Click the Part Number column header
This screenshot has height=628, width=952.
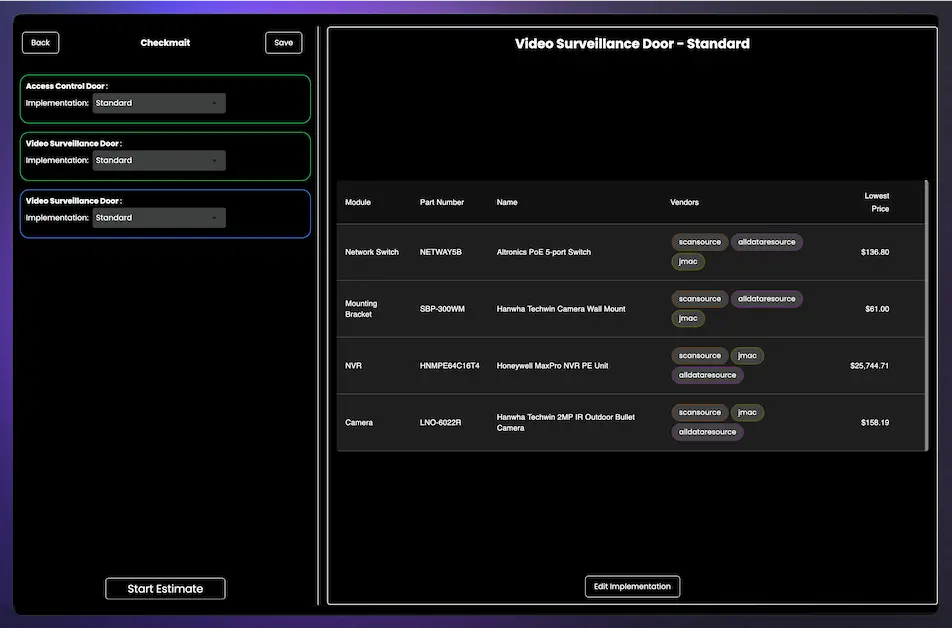441,202
